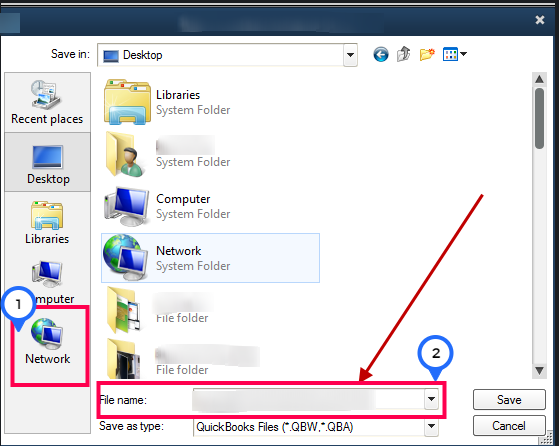Create a new folder icon
The width and height of the screenshot is (559, 446).
coord(427,55)
